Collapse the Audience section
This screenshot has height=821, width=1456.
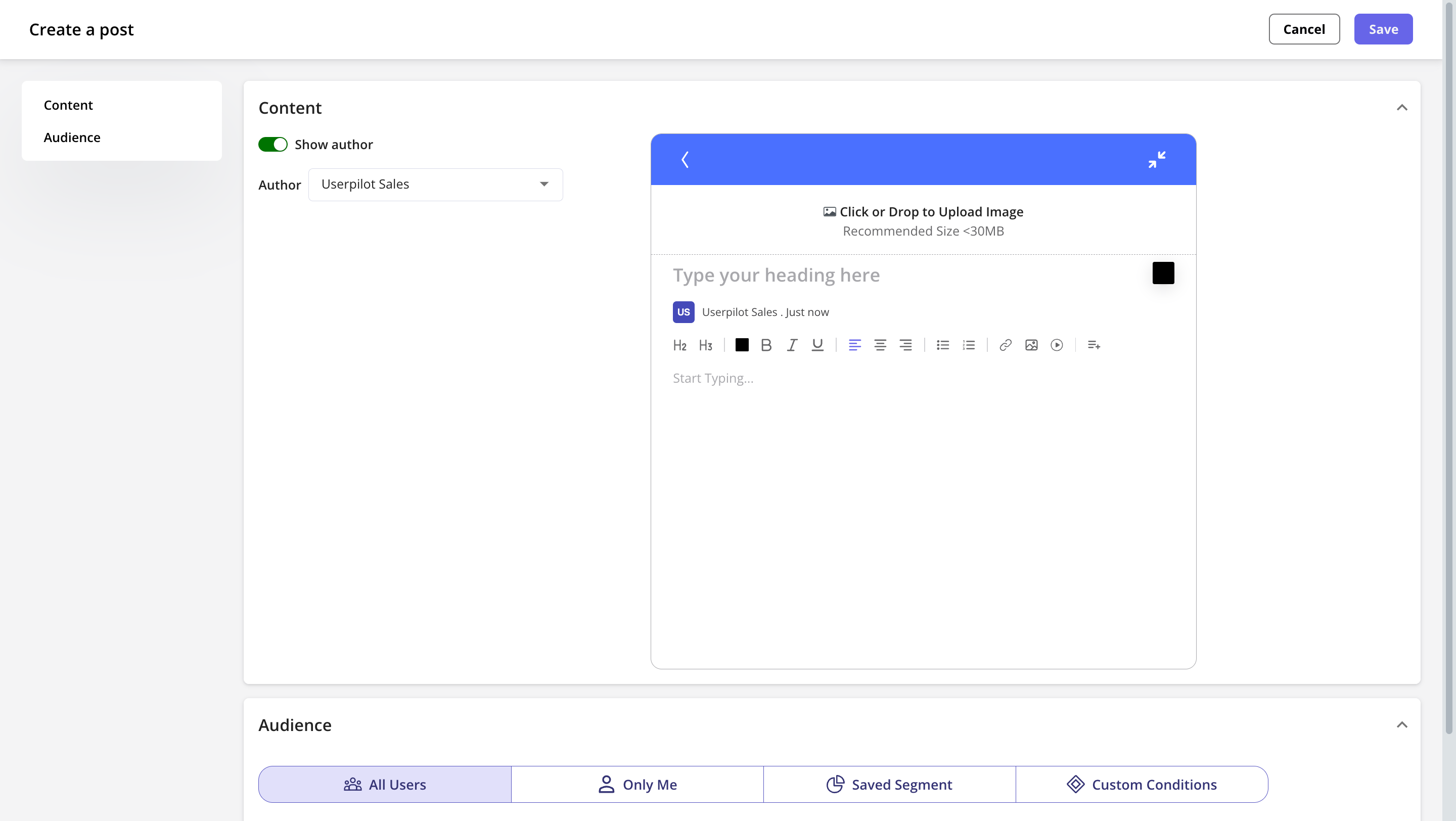[1402, 724]
